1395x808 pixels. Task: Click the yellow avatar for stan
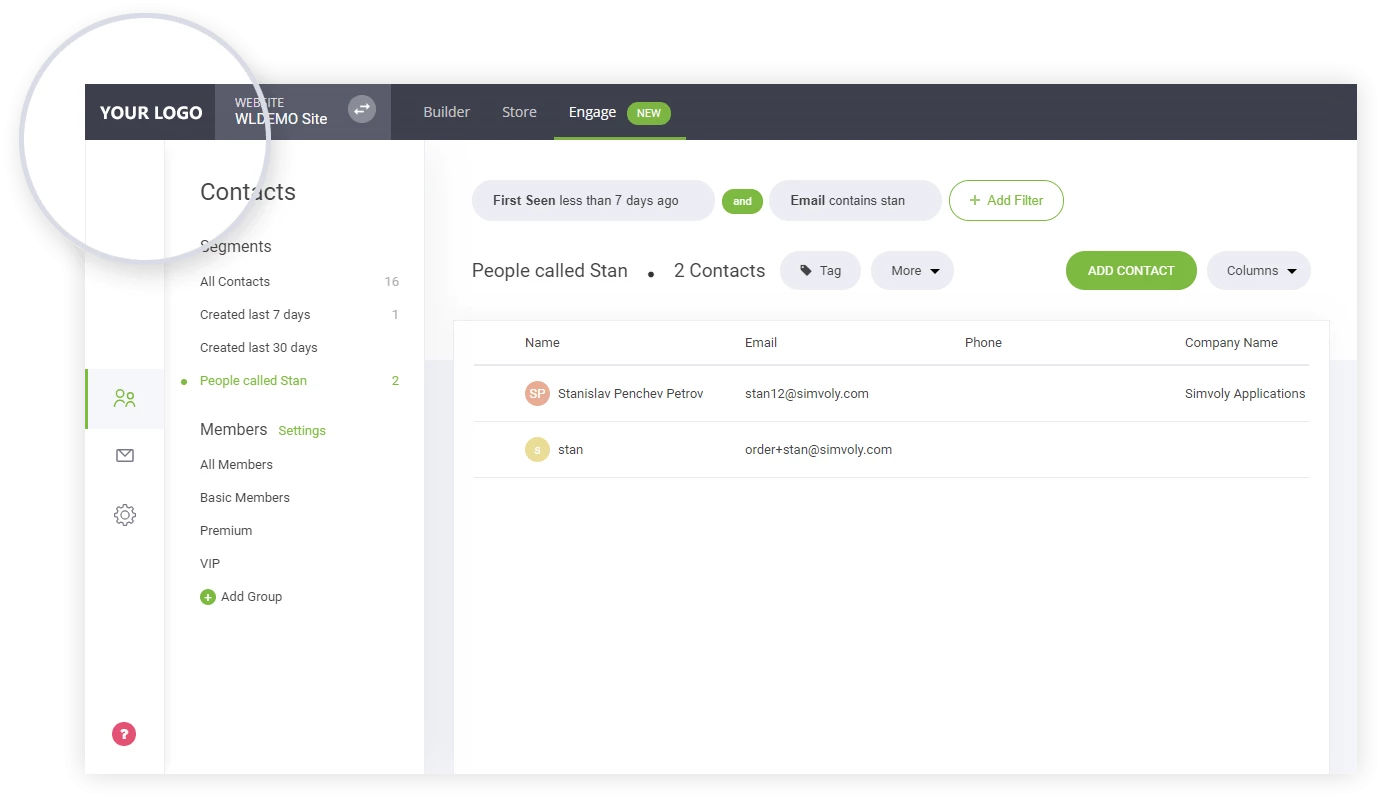[x=537, y=450]
